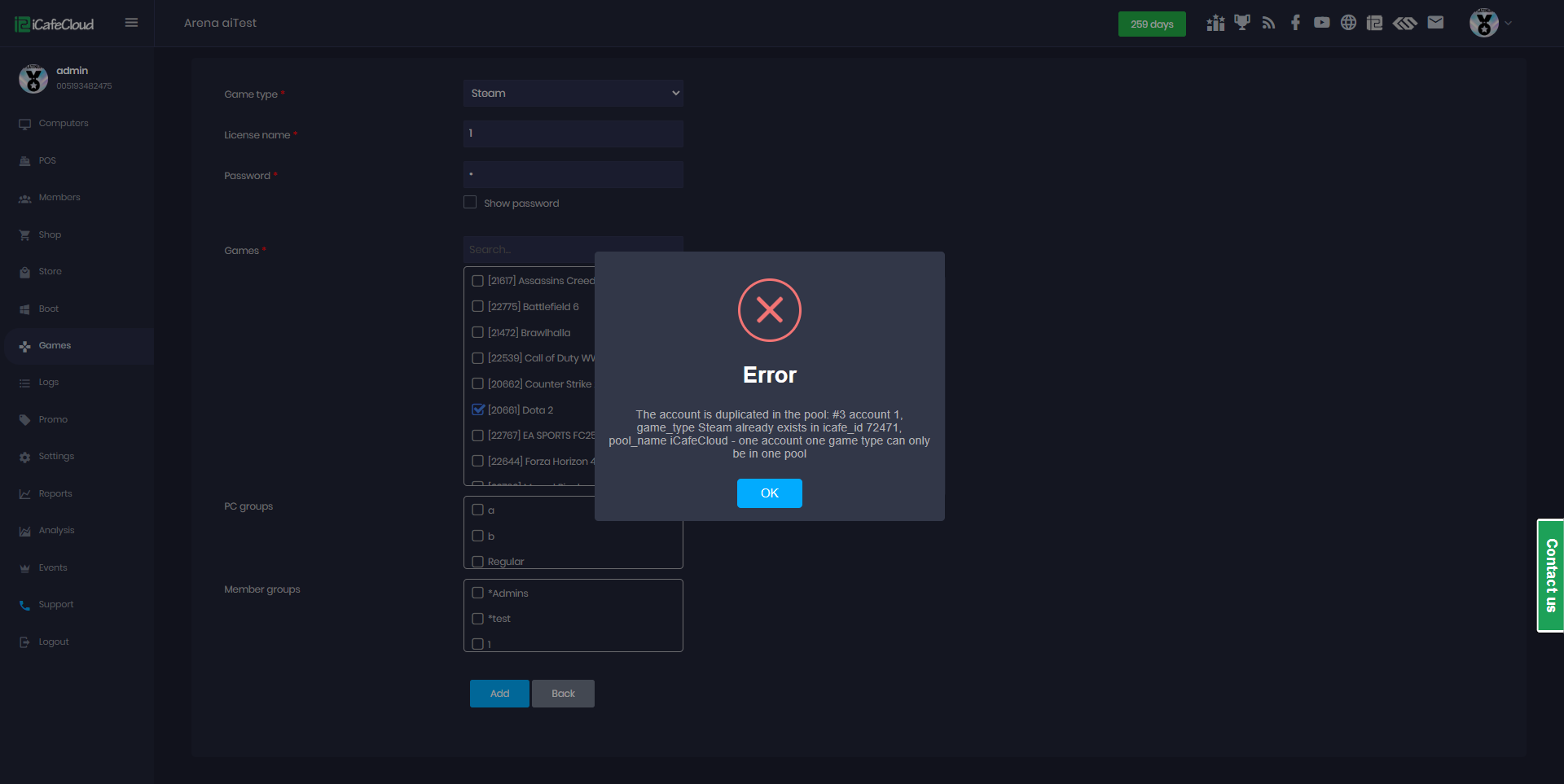The width and height of the screenshot is (1564, 784).
Task: Dismiss the Error dialog with OK
Action: [x=770, y=493]
